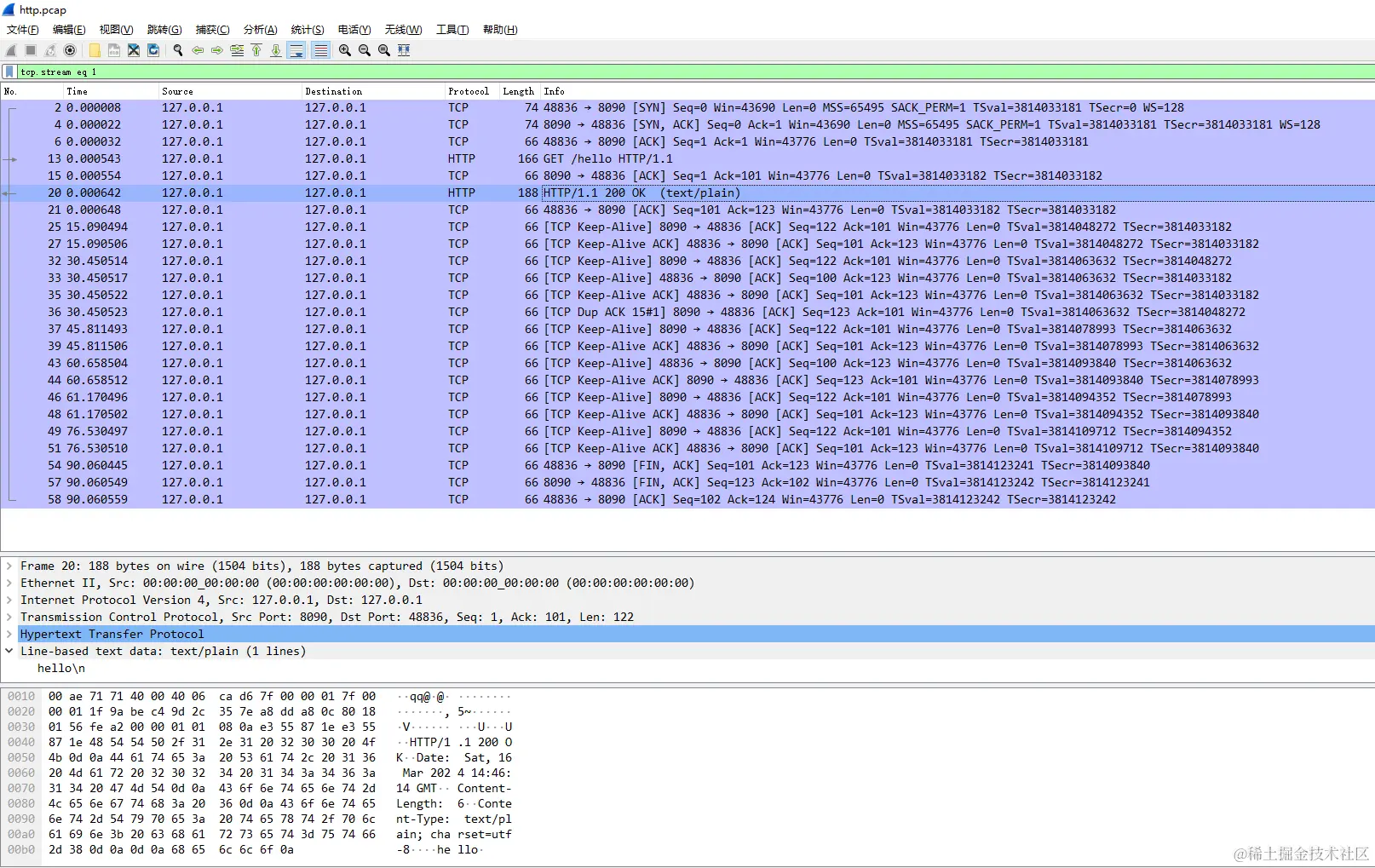Select hex dump row at offset 0040

(260, 742)
